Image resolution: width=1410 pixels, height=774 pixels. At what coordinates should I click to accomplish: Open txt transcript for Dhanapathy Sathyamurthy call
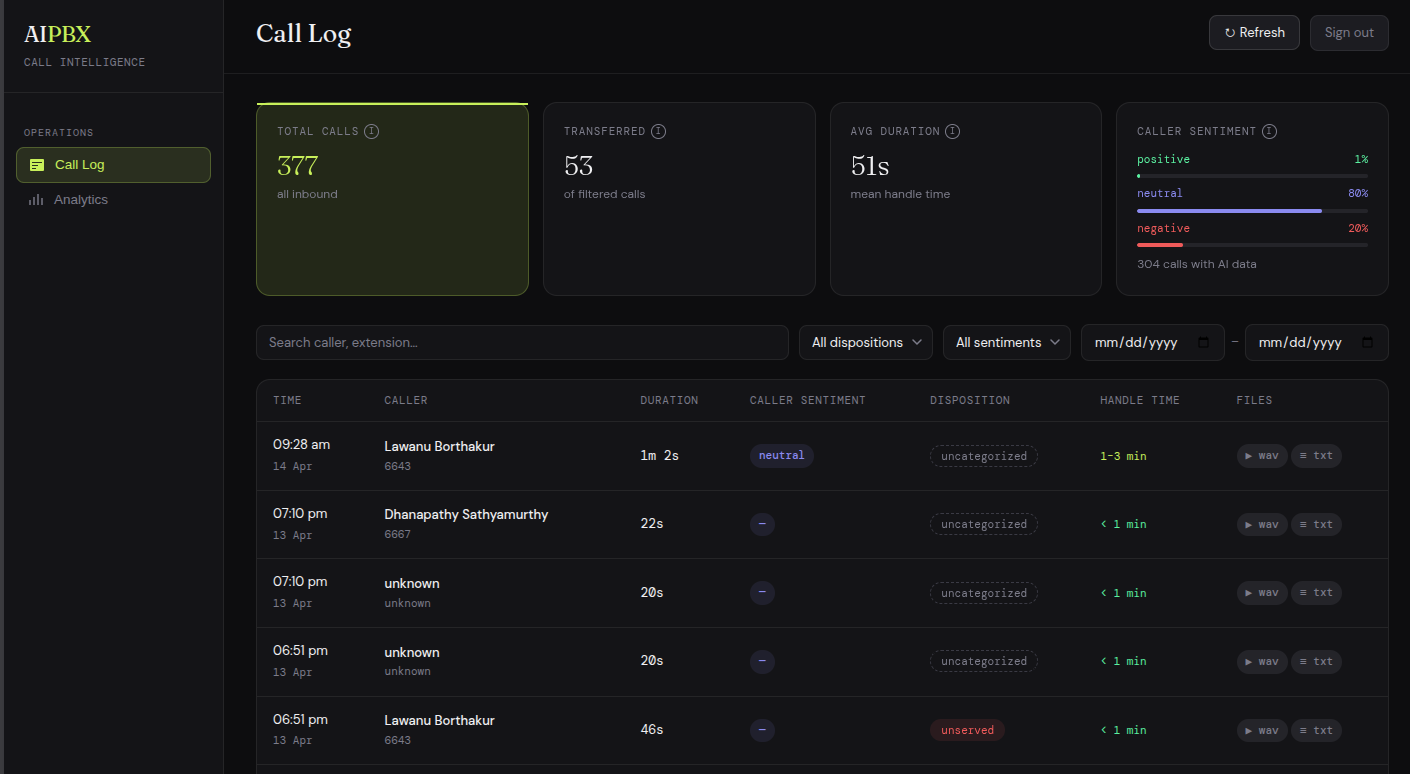point(1316,524)
